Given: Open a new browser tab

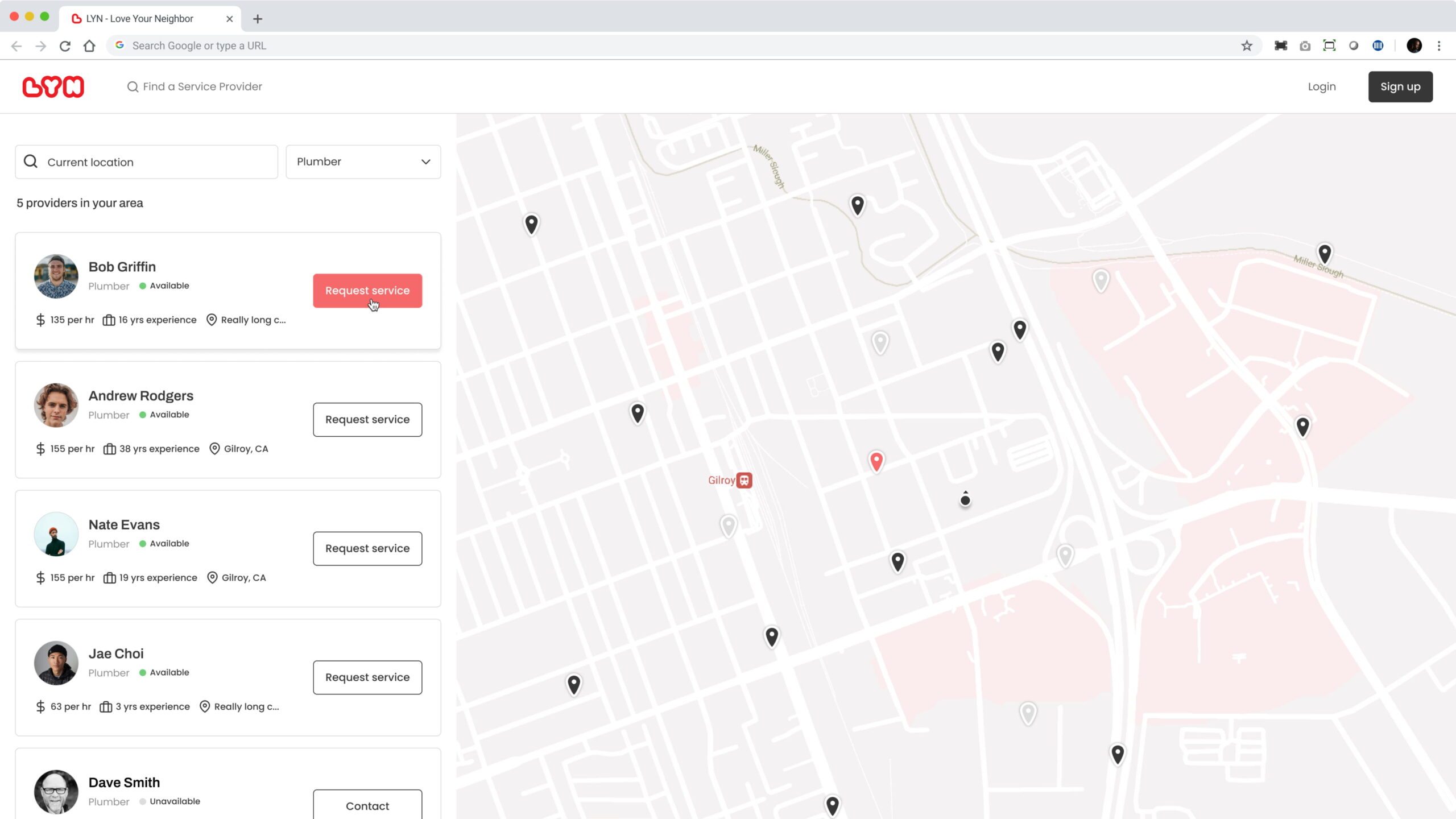Looking at the screenshot, I should (258, 19).
